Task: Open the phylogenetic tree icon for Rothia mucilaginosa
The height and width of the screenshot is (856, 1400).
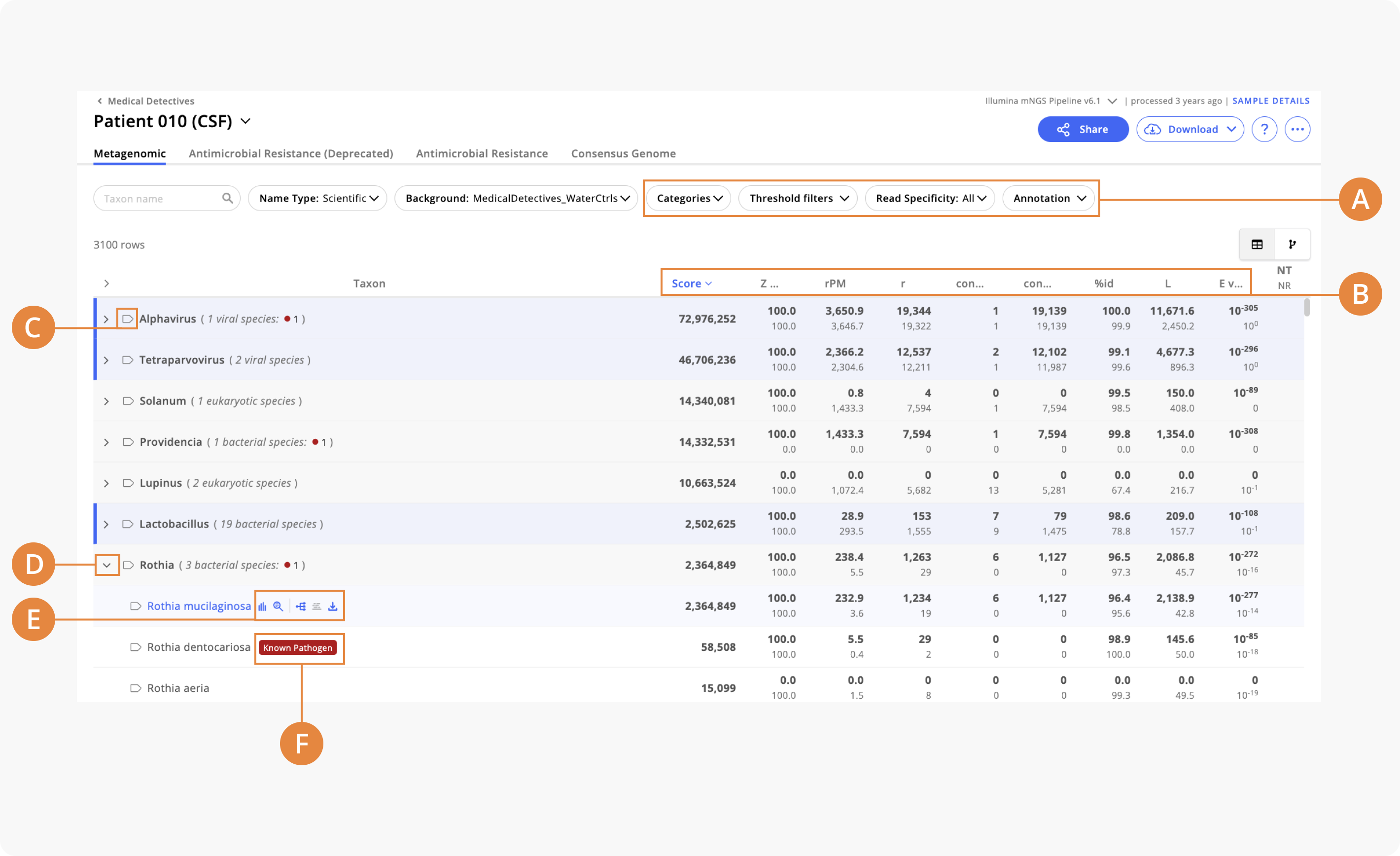Action: pyautogui.click(x=301, y=606)
